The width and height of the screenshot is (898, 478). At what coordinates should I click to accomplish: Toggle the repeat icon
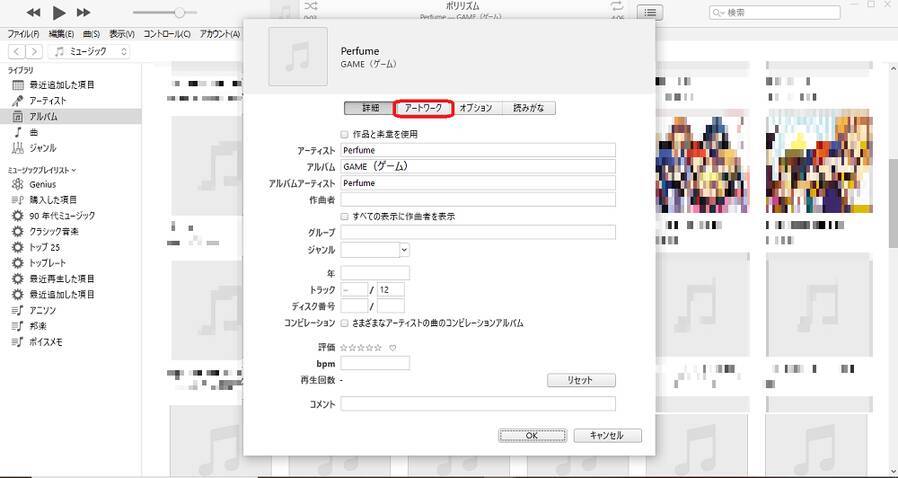tap(617, 6)
